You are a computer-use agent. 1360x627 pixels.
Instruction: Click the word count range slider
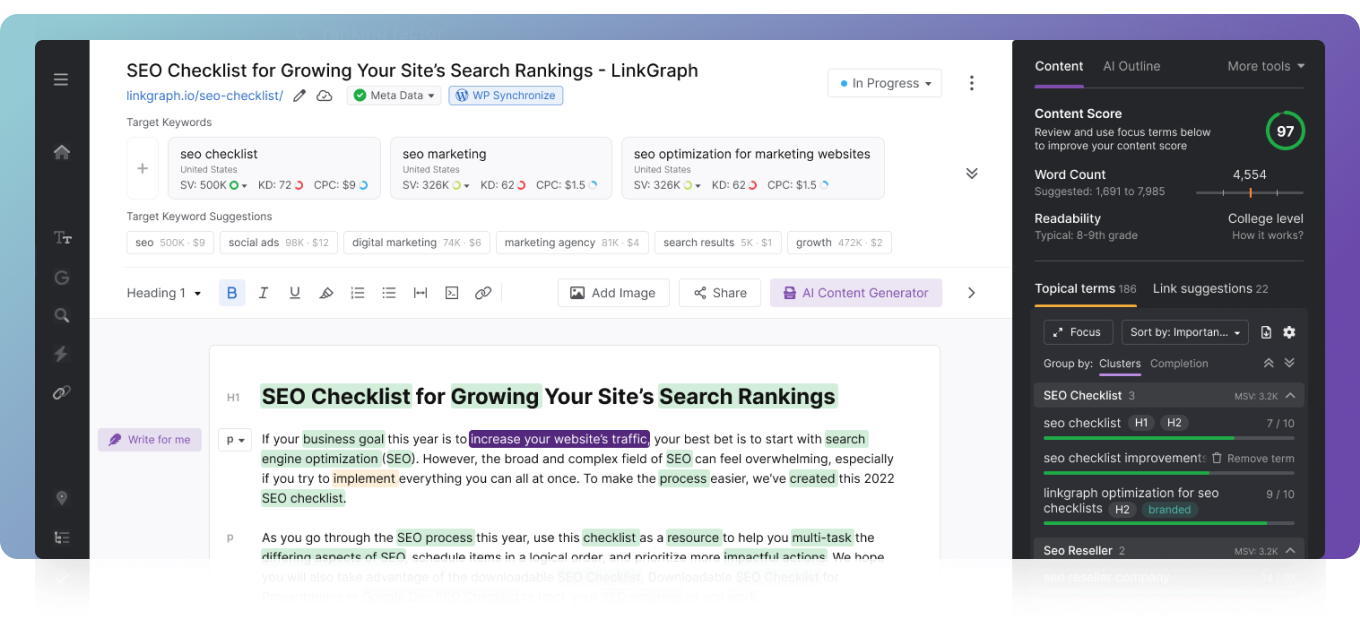(1249, 192)
